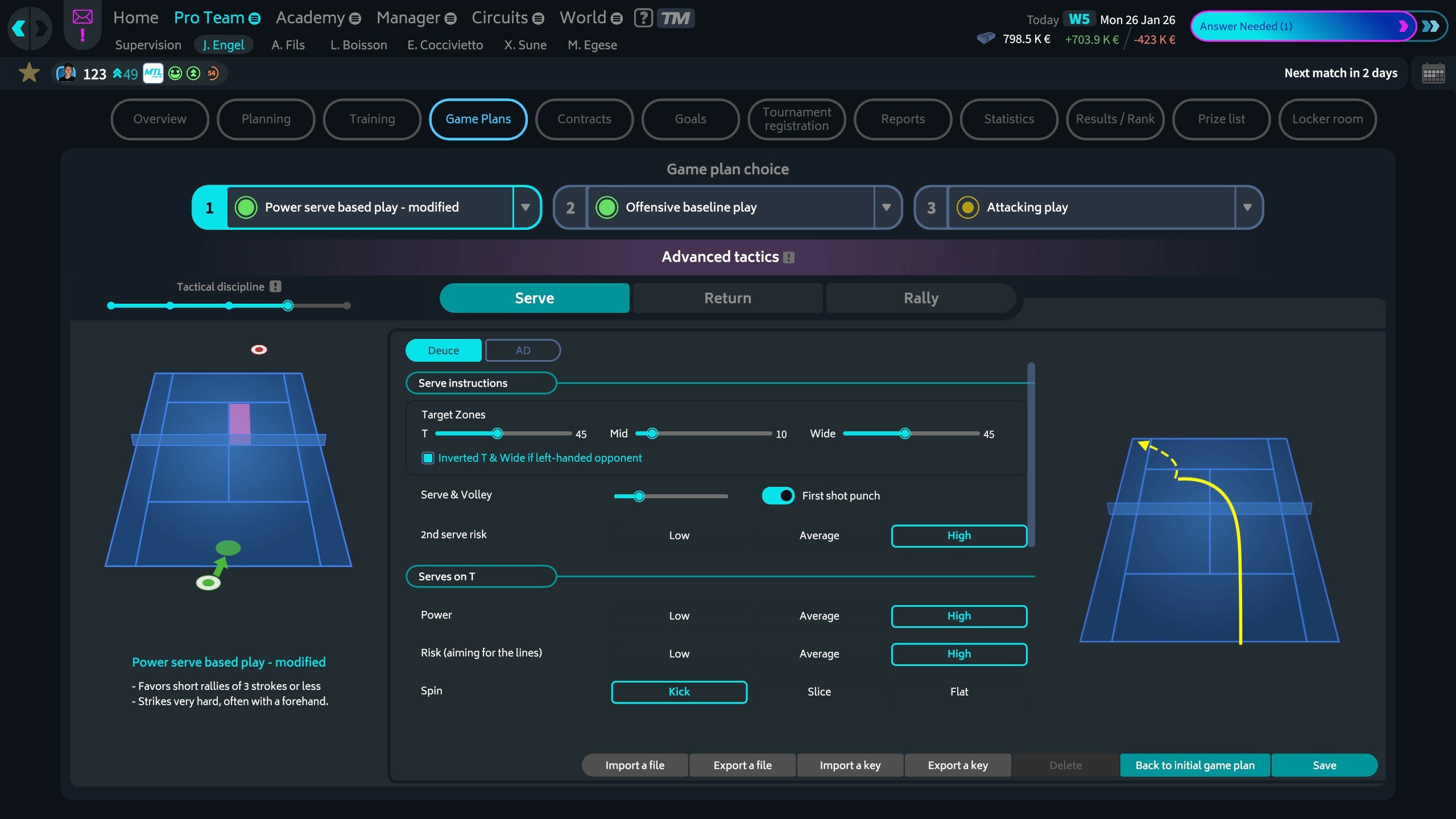Click the money bills balance icon
This screenshot has height=819, width=1456.
coord(986,39)
